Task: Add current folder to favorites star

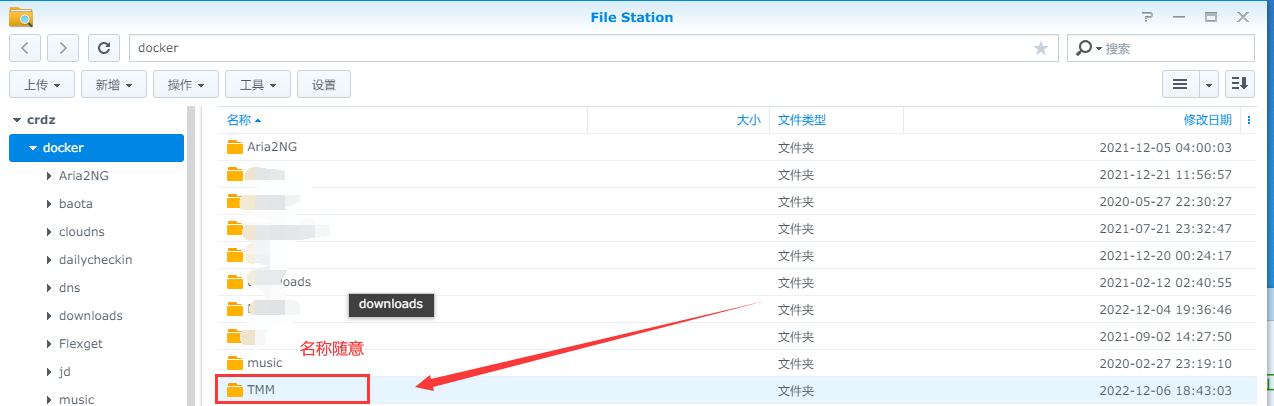Action: click(x=1041, y=48)
